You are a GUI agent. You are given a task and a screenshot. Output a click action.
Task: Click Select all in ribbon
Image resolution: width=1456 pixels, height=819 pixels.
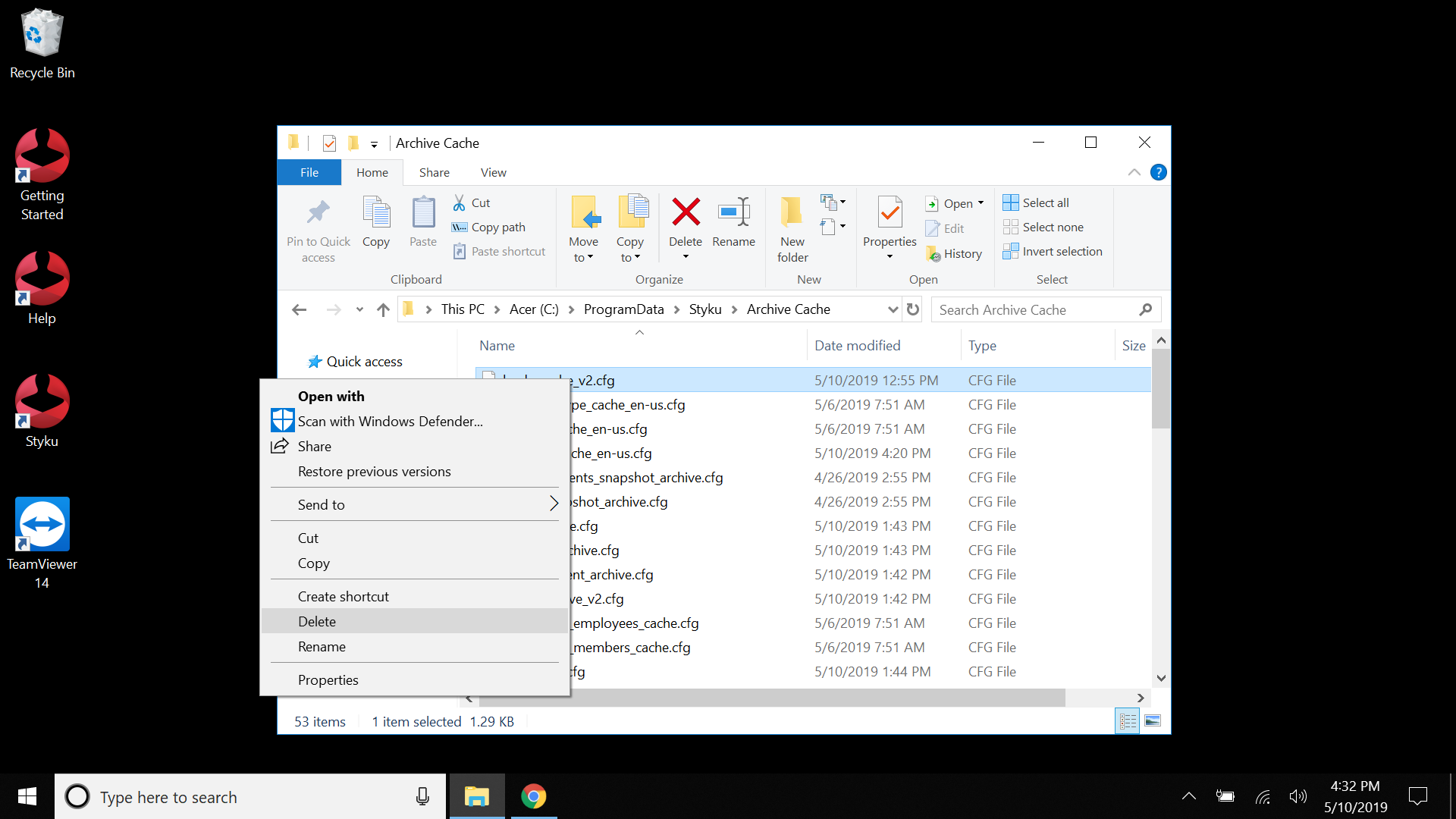(1036, 202)
